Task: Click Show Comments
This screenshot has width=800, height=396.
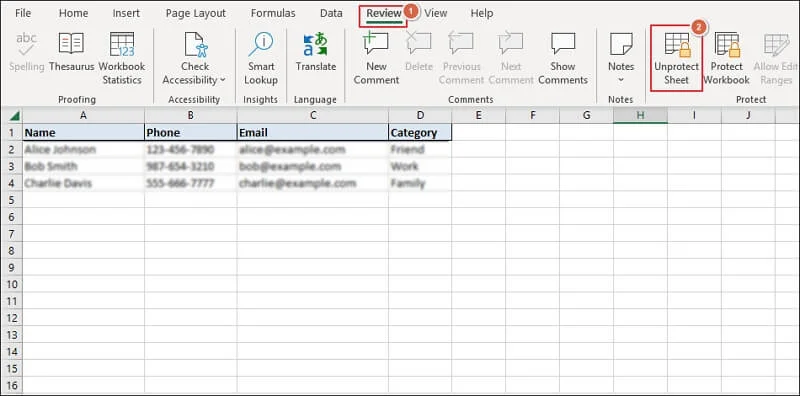Action: [563, 59]
